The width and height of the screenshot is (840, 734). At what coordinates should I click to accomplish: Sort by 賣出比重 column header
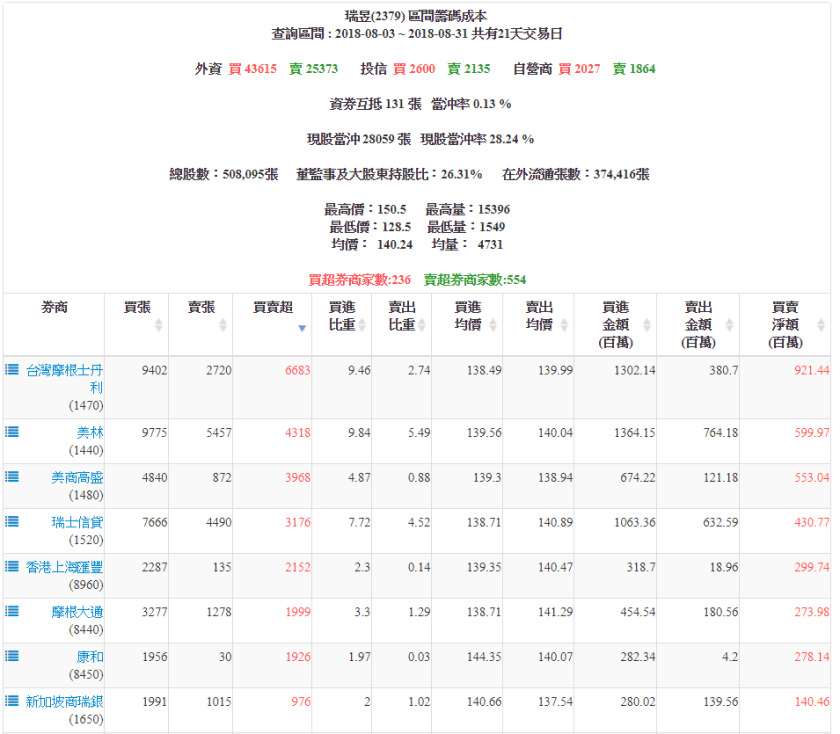click(402, 324)
